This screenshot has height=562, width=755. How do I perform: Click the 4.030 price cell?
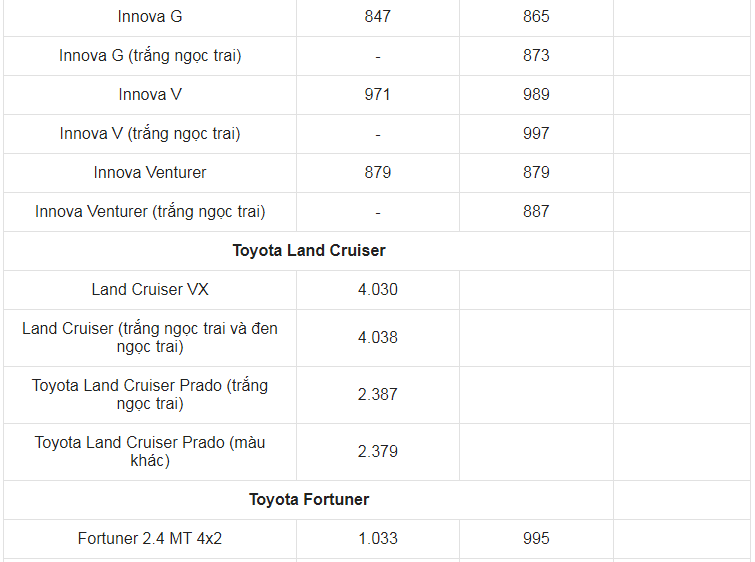(x=378, y=289)
